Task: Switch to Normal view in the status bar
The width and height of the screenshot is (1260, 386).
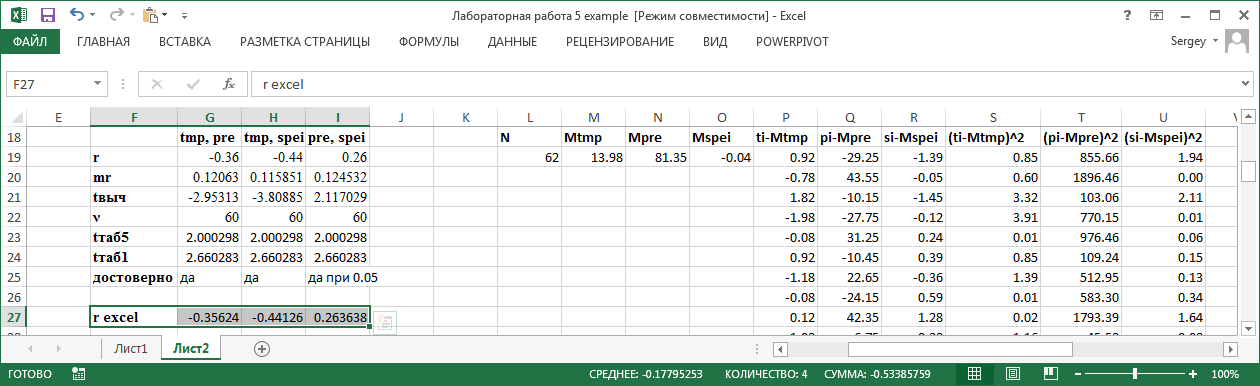Action: (975, 373)
